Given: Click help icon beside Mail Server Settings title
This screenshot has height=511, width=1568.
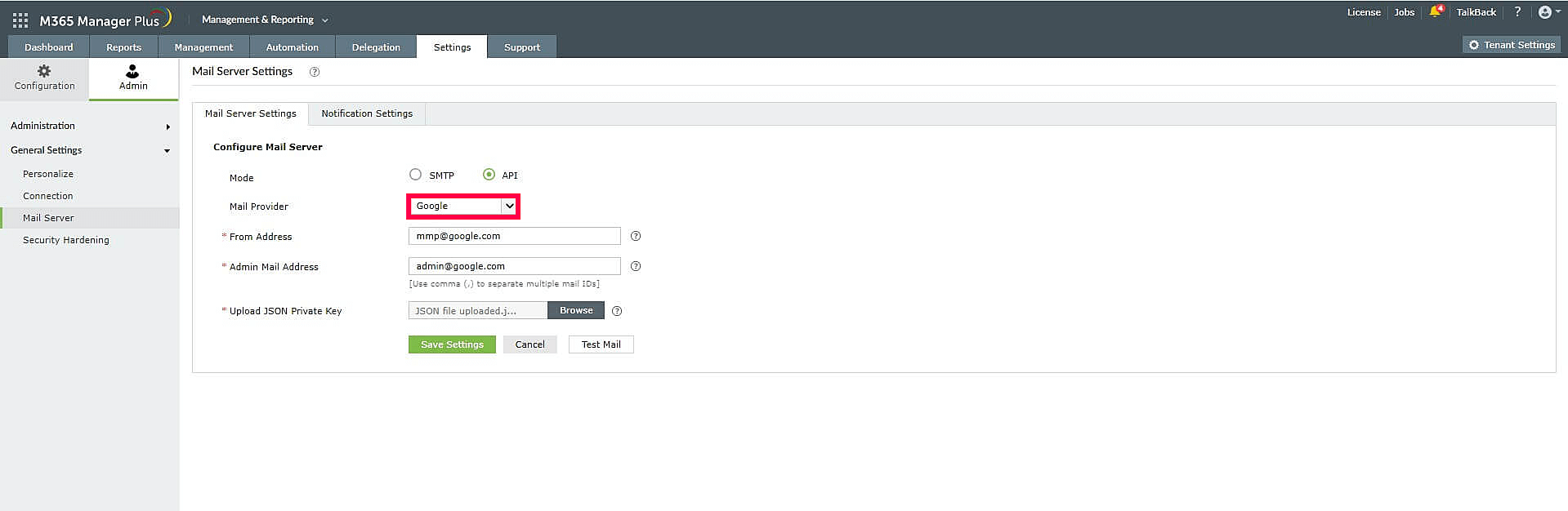Looking at the screenshot, I should click(x=315, y=72).
